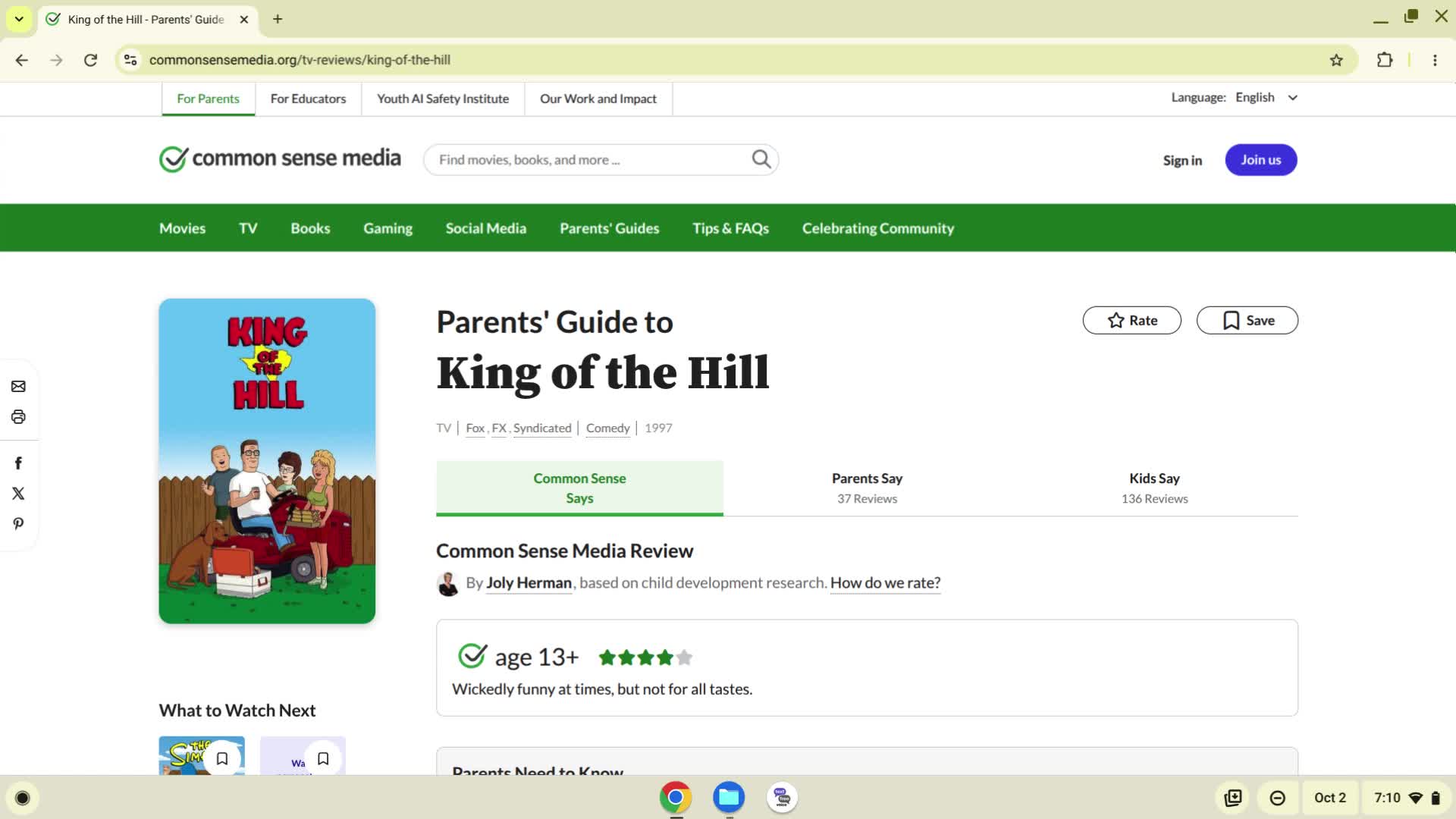
Task: Click the Save button
Action: pos(1247,320)
